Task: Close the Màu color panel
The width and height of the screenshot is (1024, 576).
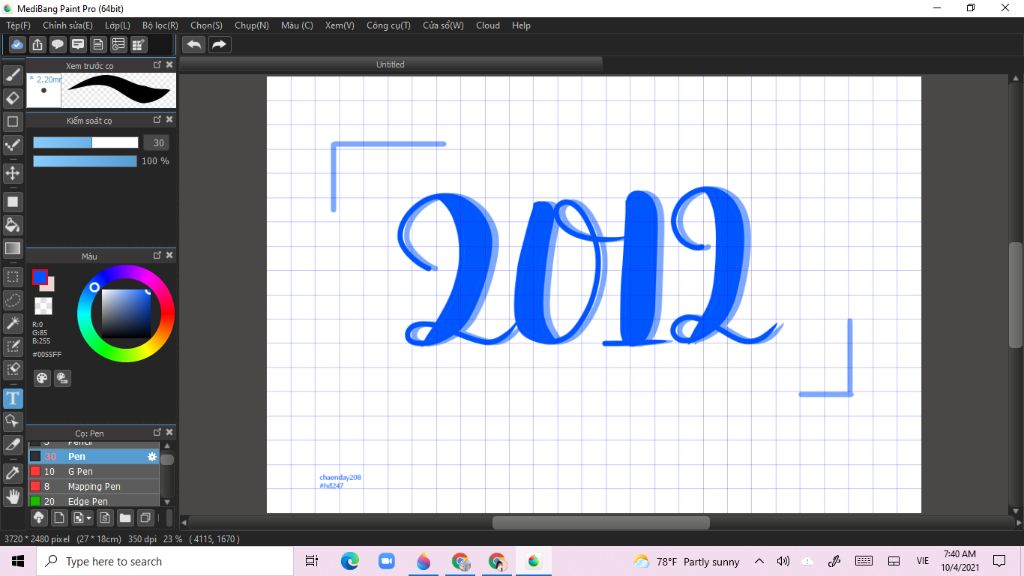Action: (170, 255)
